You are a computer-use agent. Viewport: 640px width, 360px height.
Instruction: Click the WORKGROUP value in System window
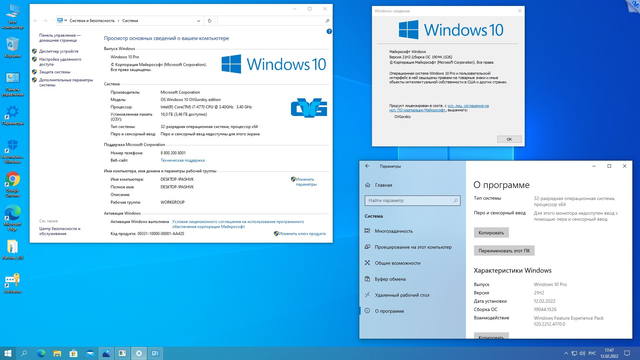172,202
